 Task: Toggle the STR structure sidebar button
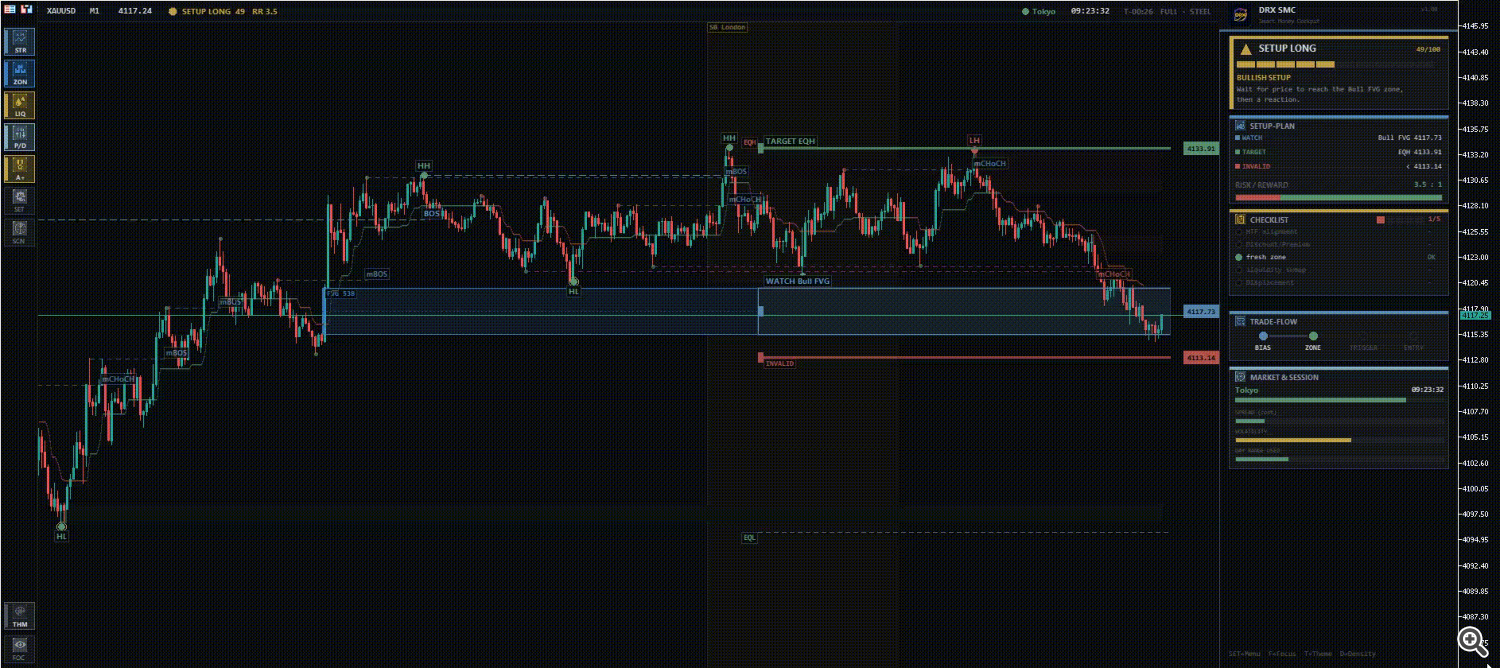[20, 41]
